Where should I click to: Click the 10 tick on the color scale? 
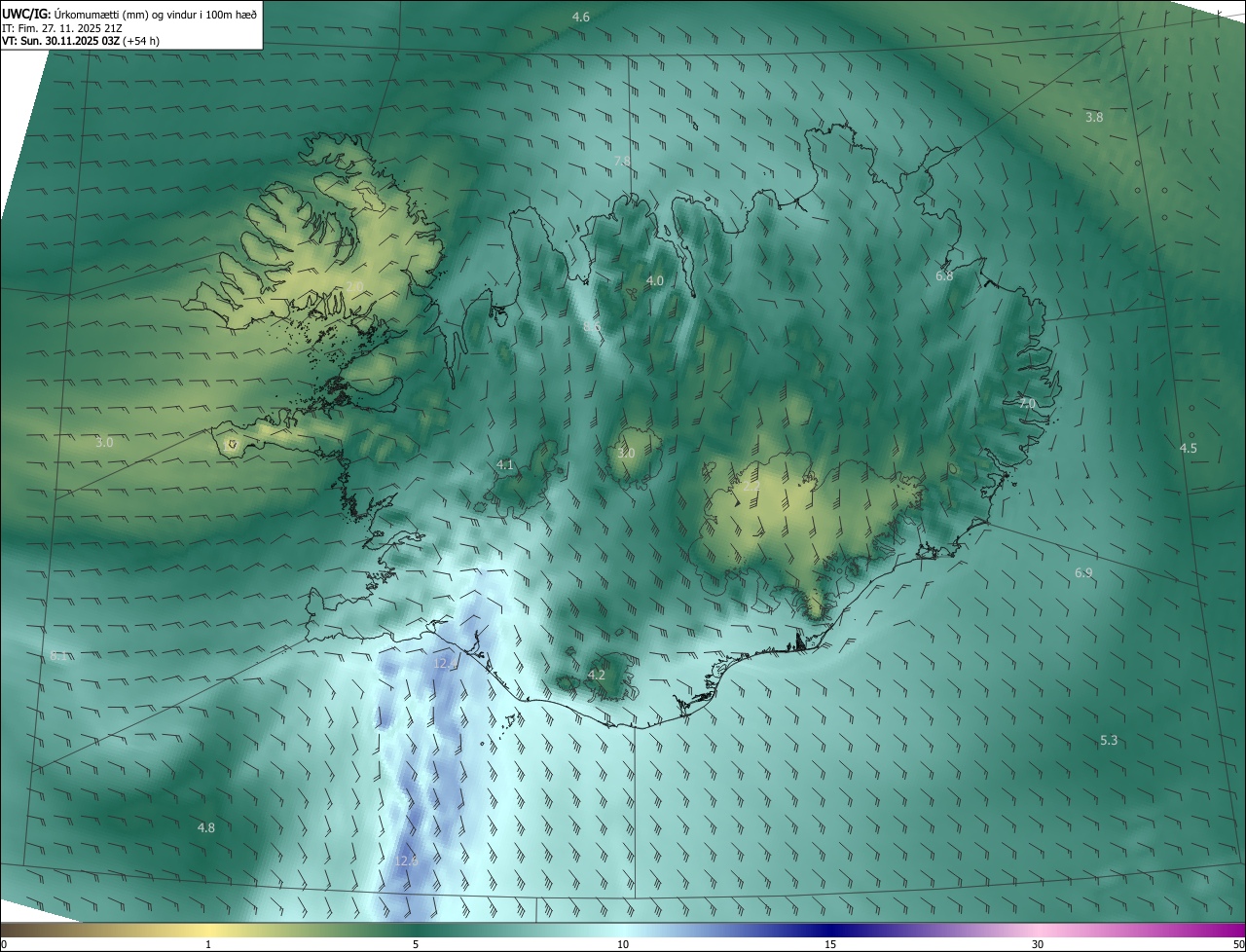(623, 945)
